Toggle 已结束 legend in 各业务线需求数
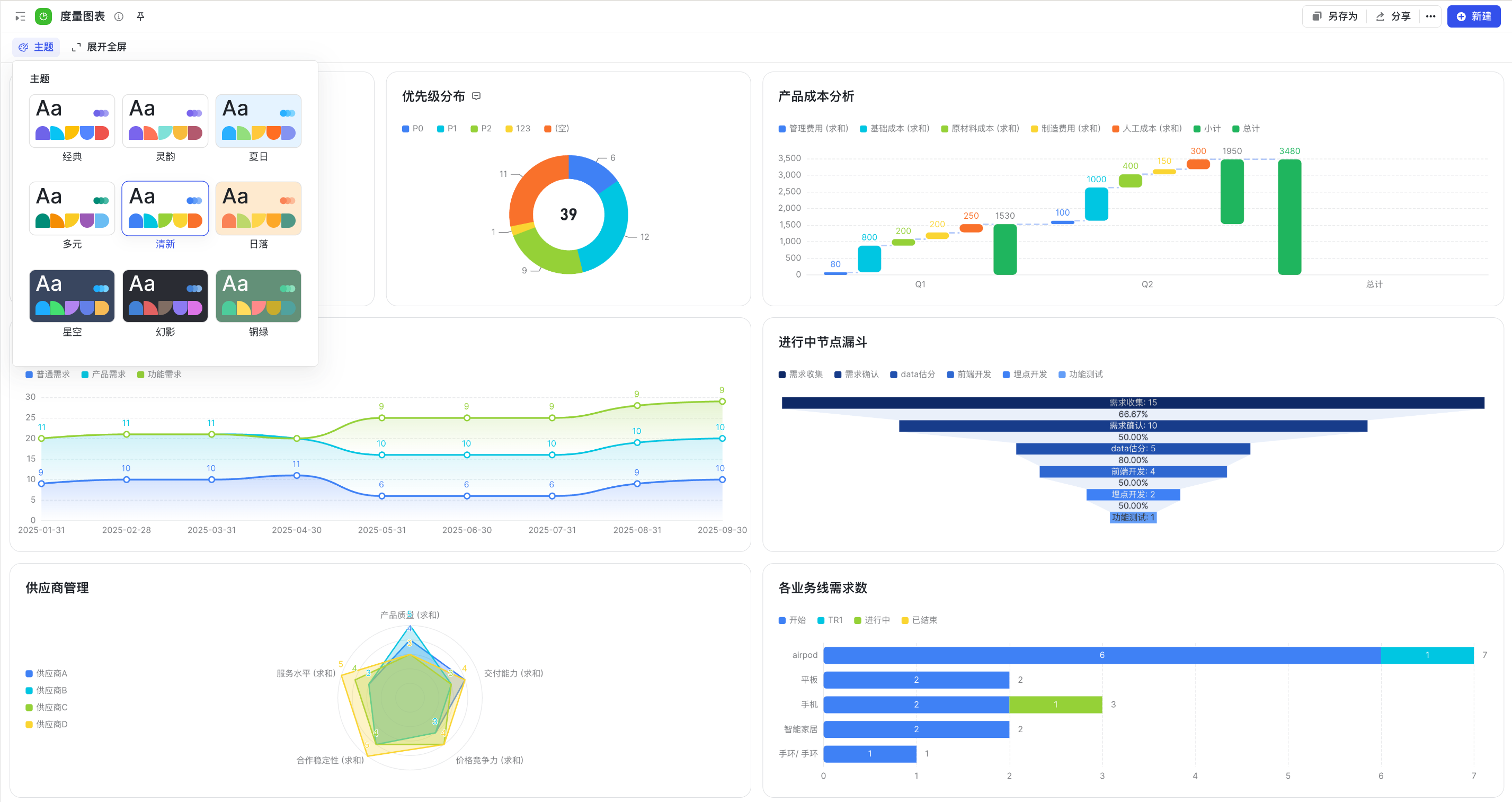 [x=919, y=620]
